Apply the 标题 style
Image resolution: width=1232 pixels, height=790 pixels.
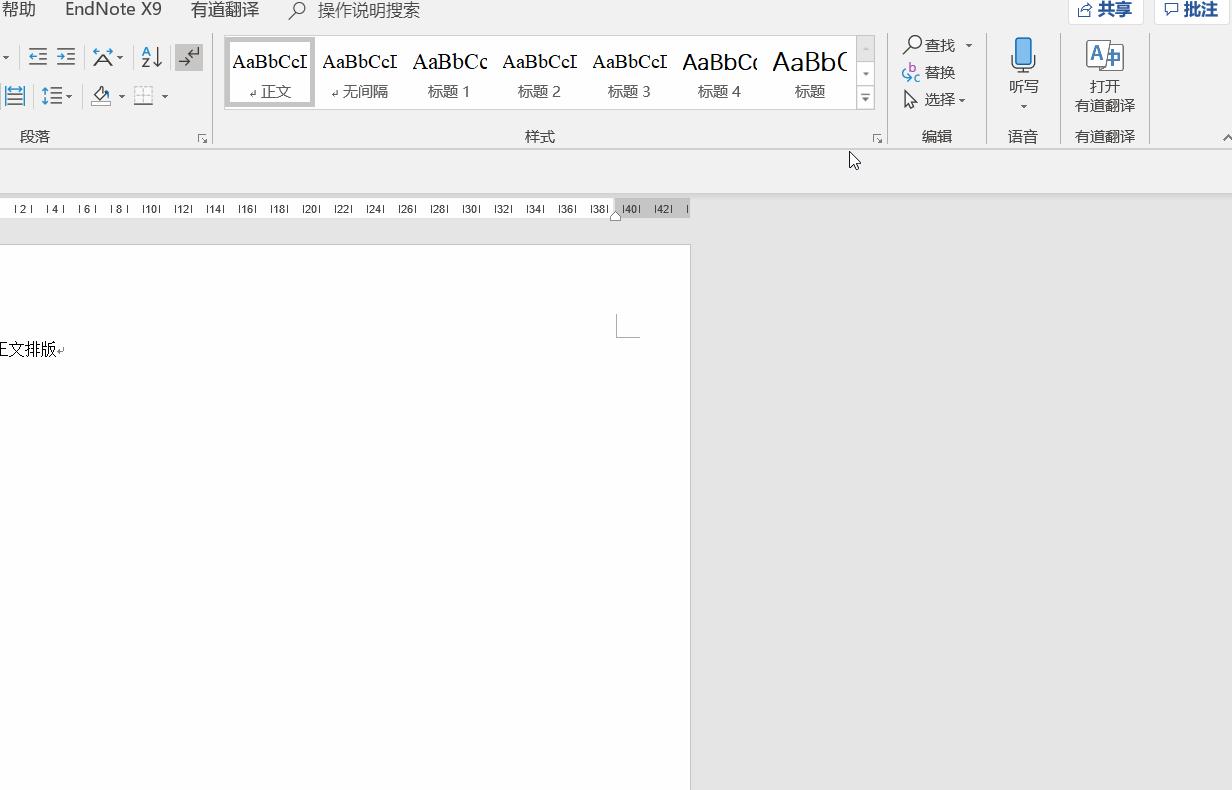coord(810,72)
